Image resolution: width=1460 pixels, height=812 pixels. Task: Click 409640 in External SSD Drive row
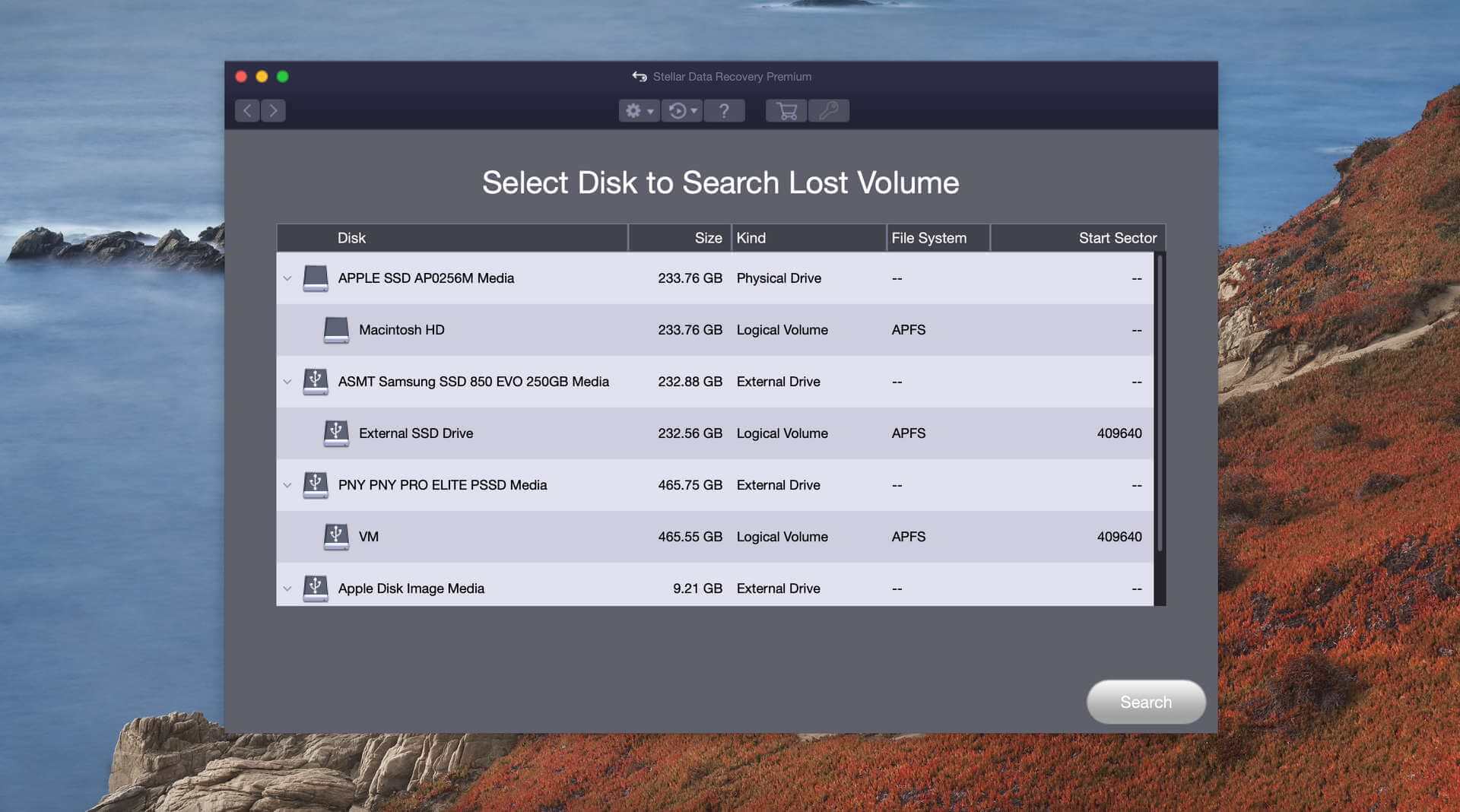coord(1119,433)
